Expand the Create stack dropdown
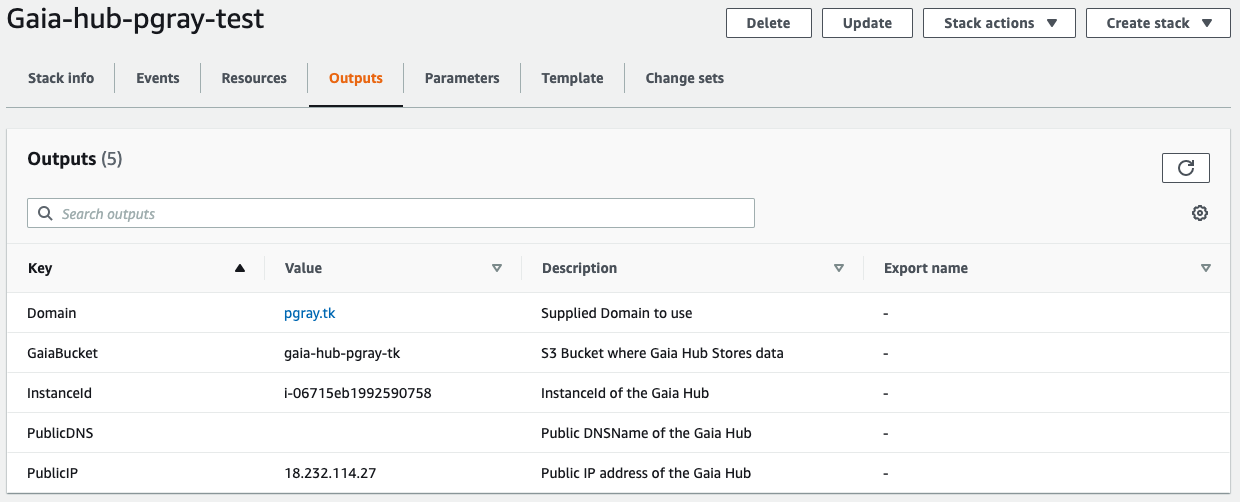 (1158, 23)
